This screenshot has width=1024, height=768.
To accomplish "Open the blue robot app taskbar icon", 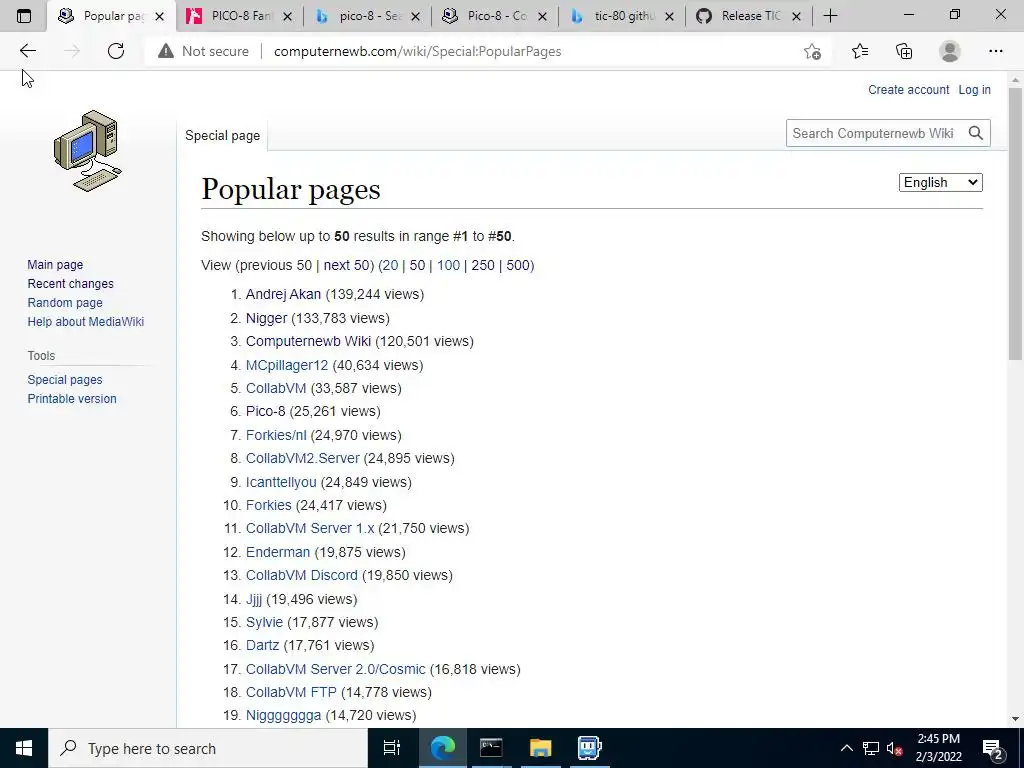I will pyautogui.click(x=590, y=748).
